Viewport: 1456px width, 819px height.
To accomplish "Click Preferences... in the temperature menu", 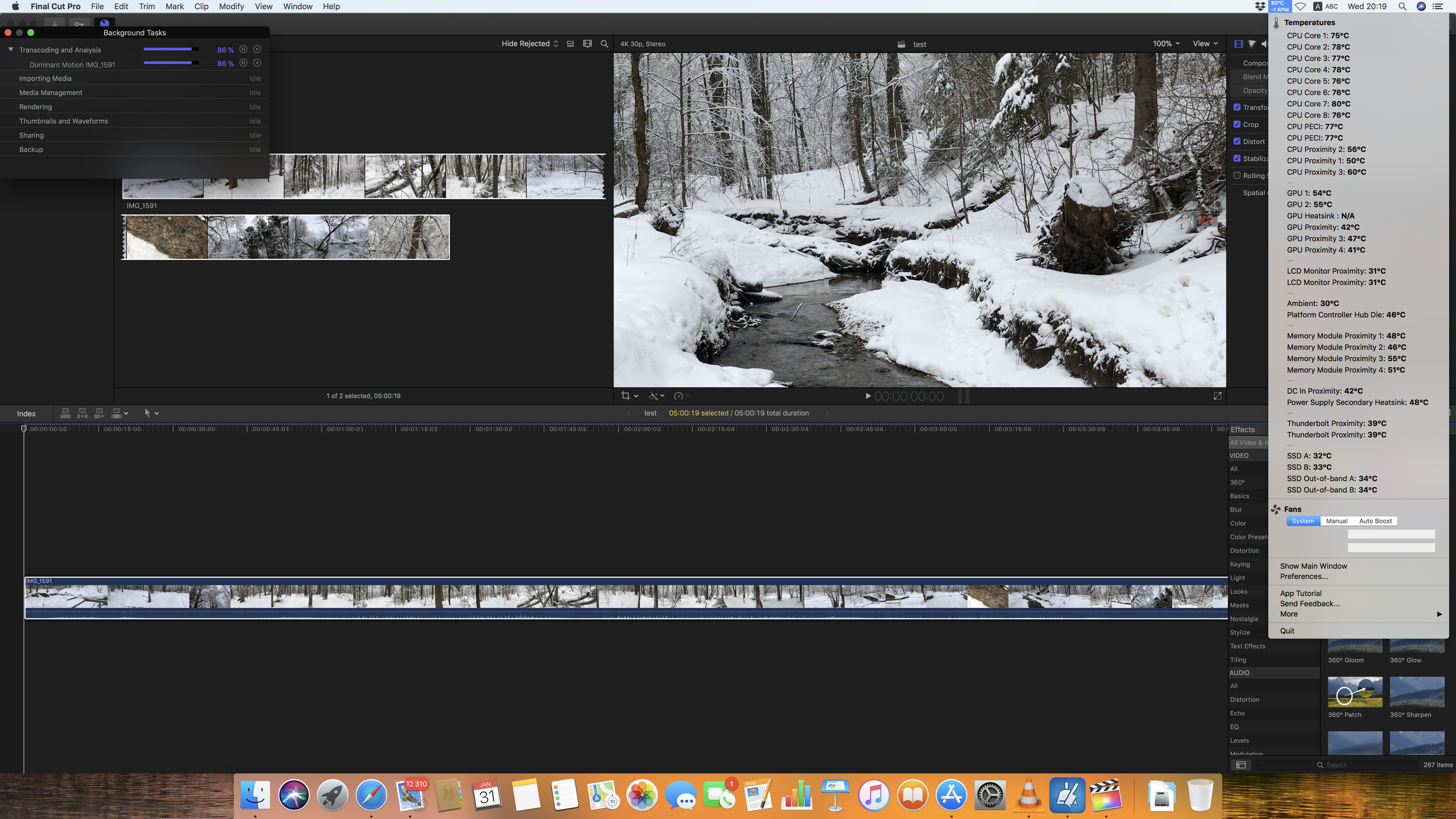I will click(1304, 576).
